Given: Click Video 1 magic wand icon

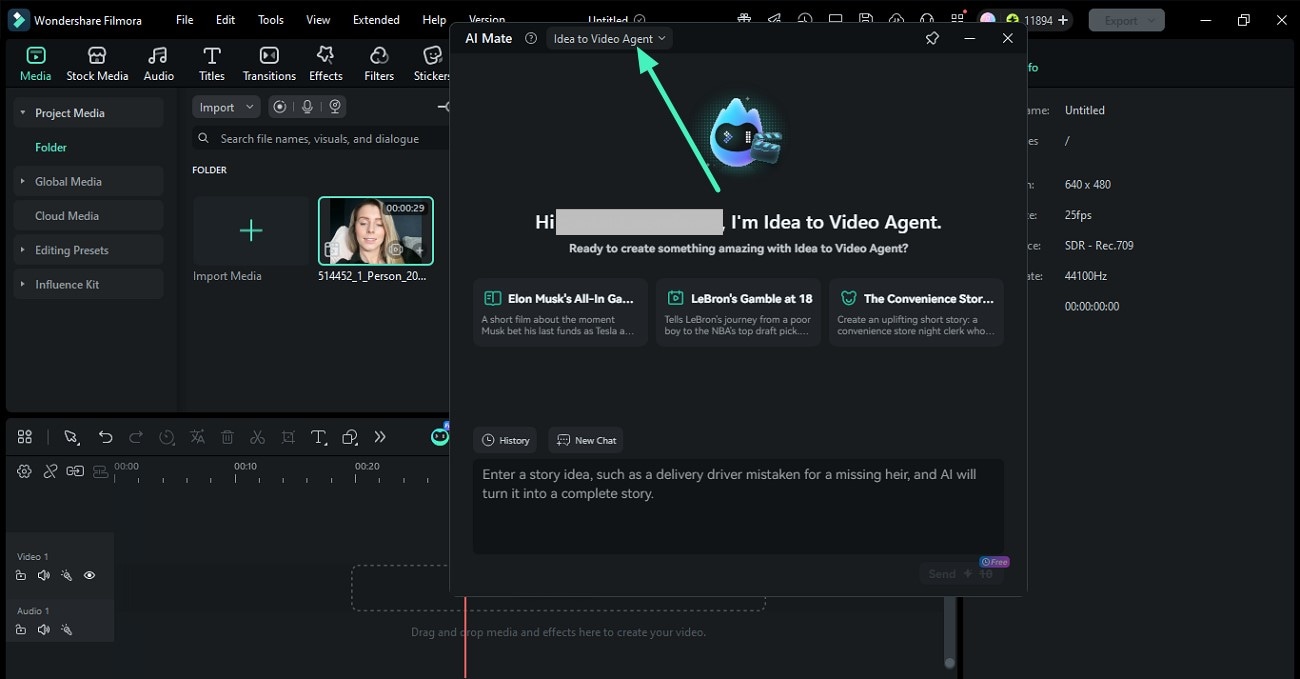Looking at the screenshot, I should pos(67,575).
